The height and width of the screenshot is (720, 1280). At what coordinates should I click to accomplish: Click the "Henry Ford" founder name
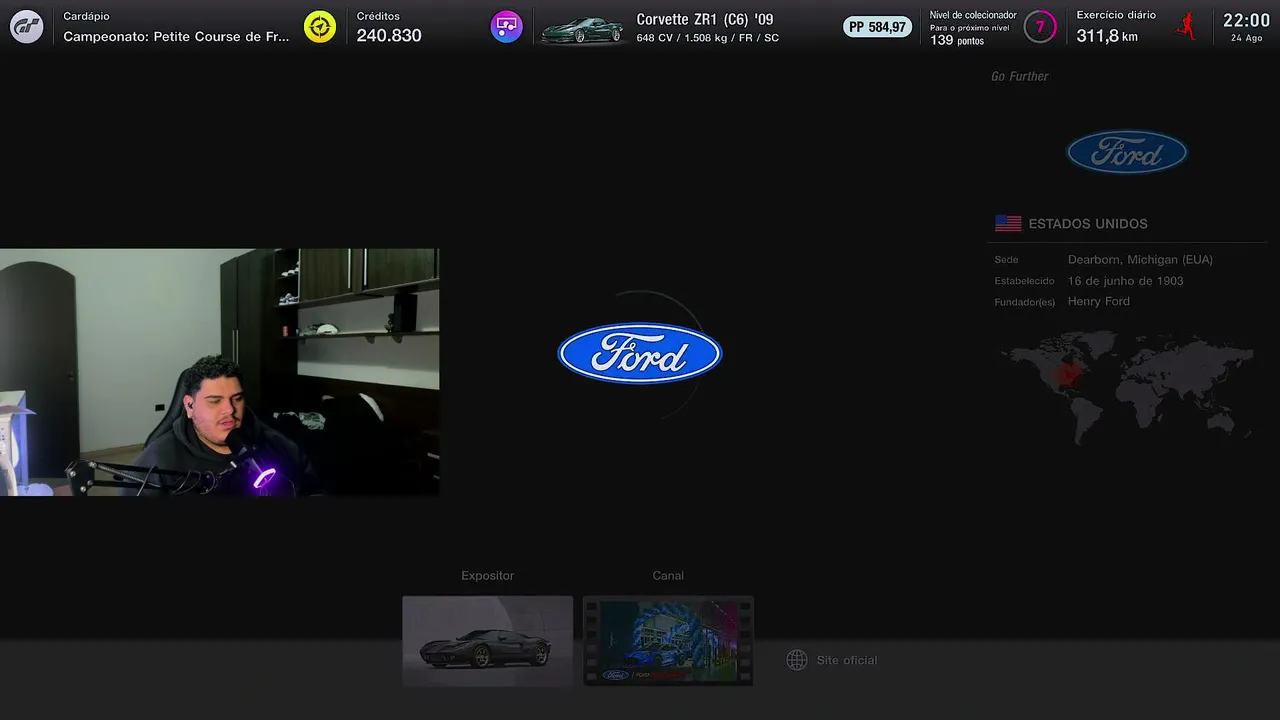click(1099, 302)
